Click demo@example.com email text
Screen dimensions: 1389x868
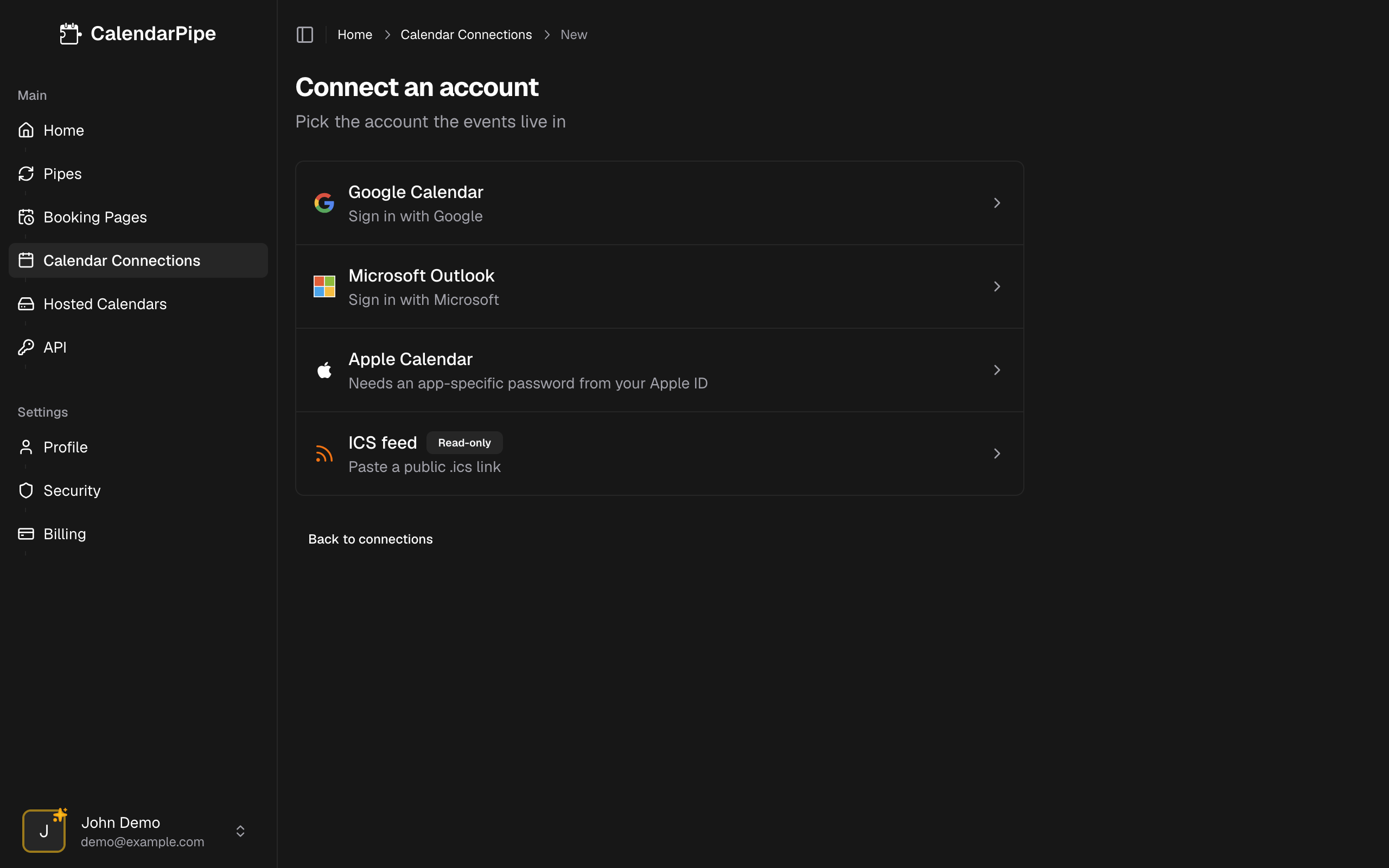point(142,841)
